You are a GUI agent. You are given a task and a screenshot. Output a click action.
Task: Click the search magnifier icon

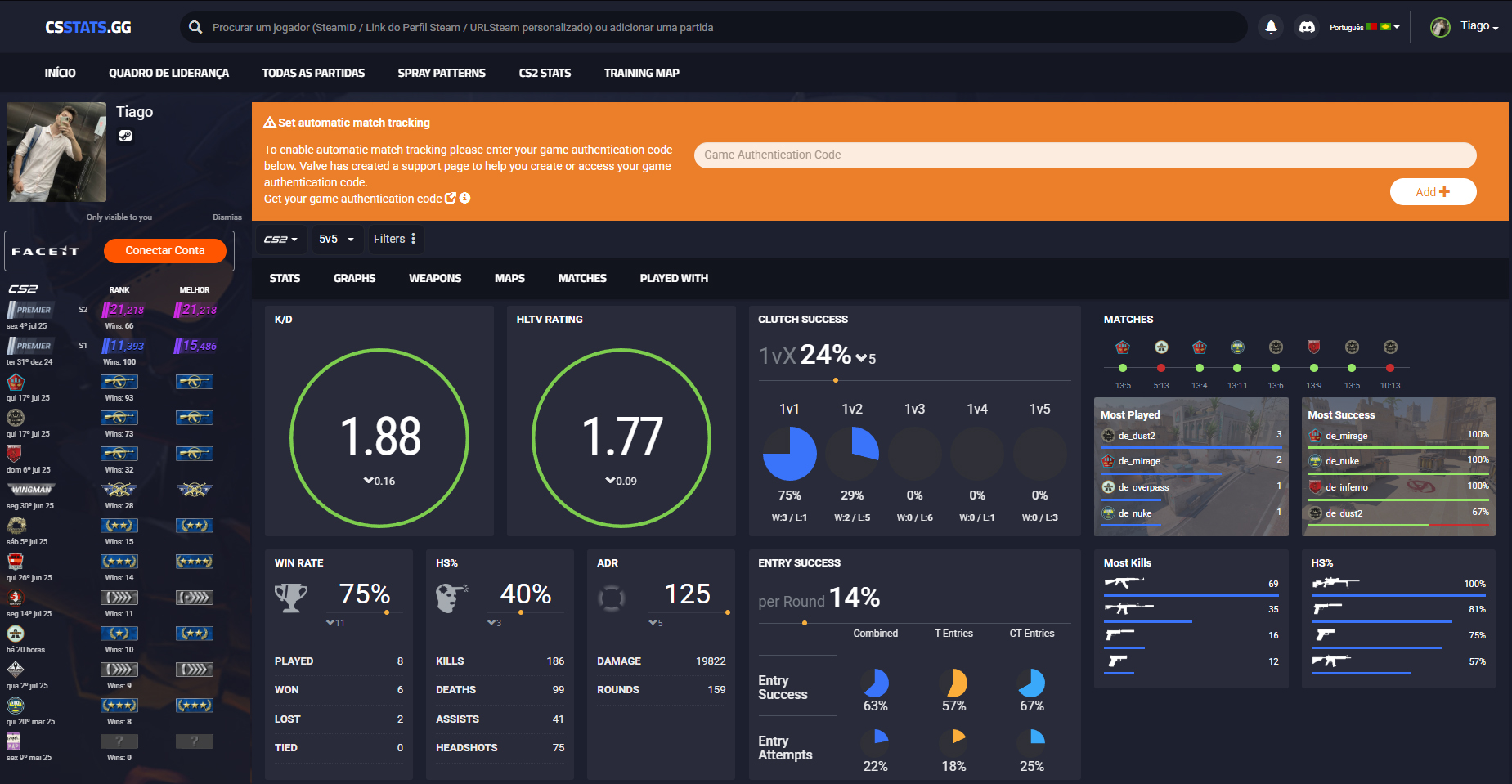[x=195, y=27]
